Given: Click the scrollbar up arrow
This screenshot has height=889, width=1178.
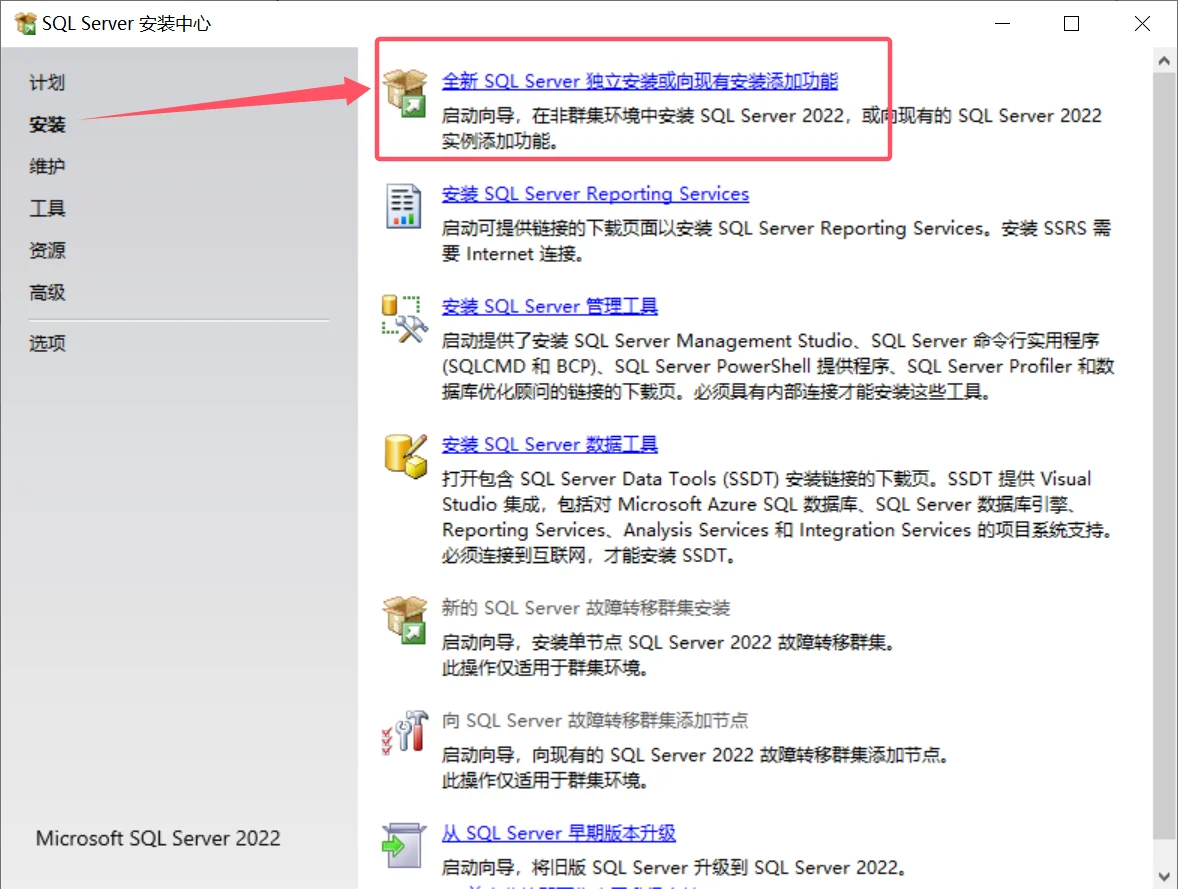Looking at the screenshot, I should 1164,59.
